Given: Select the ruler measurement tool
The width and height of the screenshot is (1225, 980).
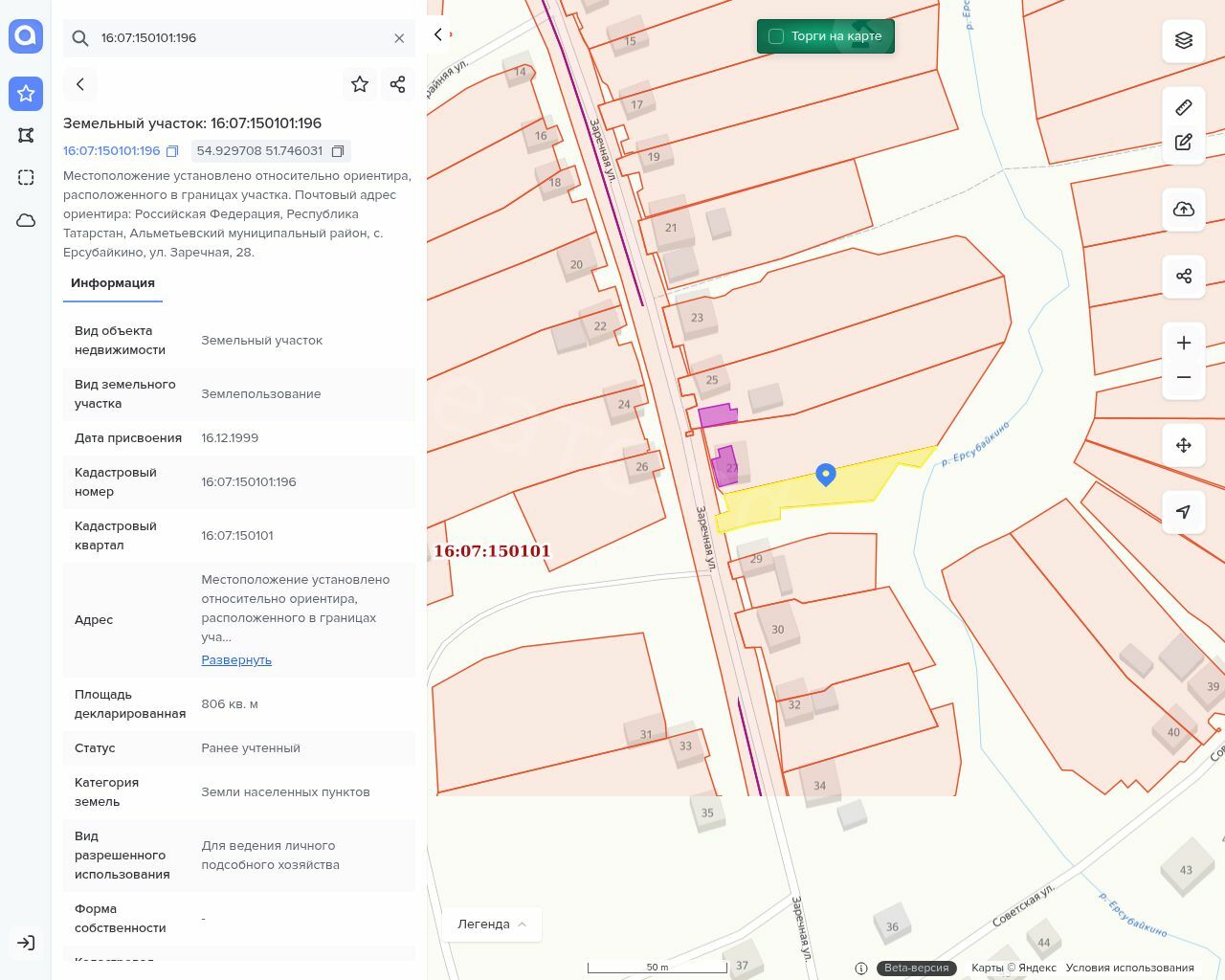Looking at the screenshot, I should point(1184,107).
